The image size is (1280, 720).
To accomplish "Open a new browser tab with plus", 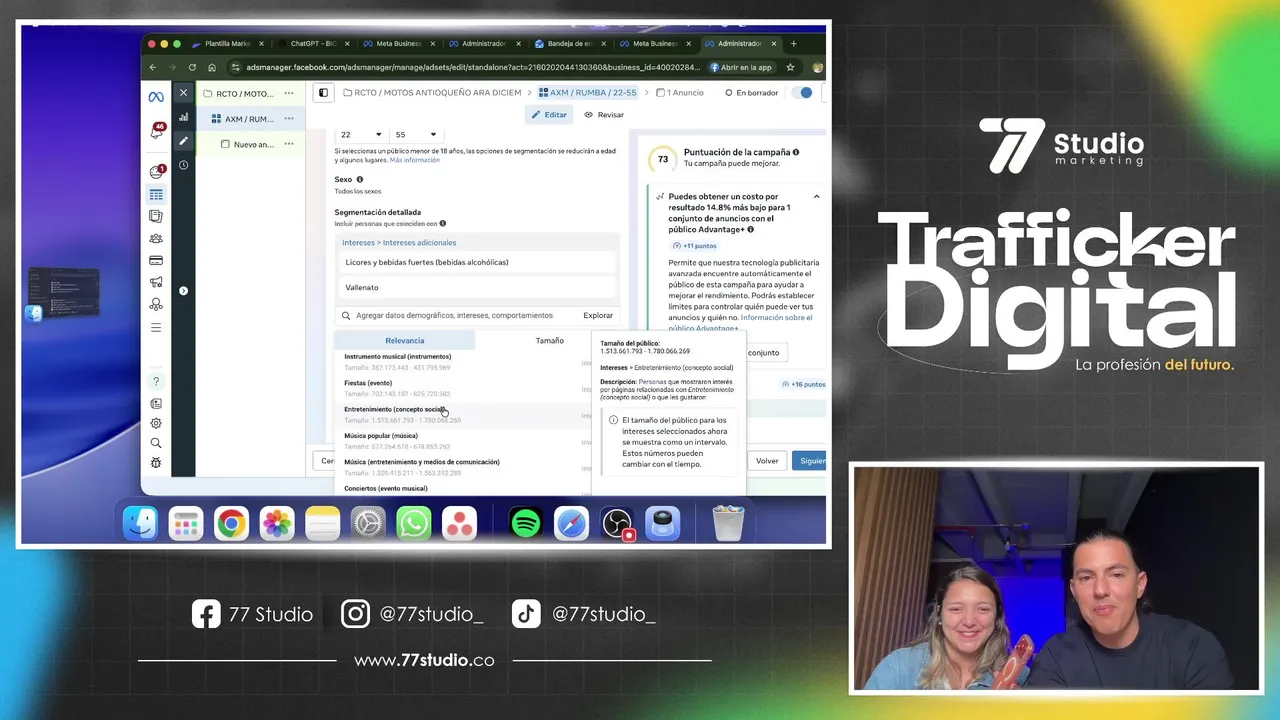I will 794,44.
